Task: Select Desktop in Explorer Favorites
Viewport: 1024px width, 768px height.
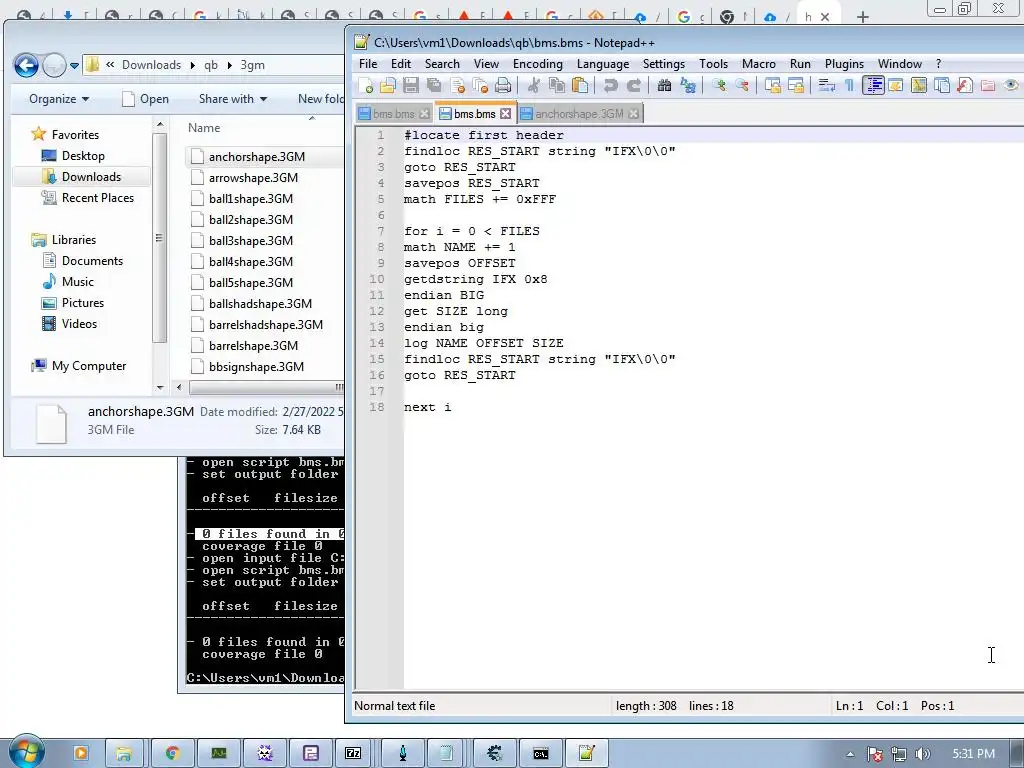Action: tap(83, 155)
